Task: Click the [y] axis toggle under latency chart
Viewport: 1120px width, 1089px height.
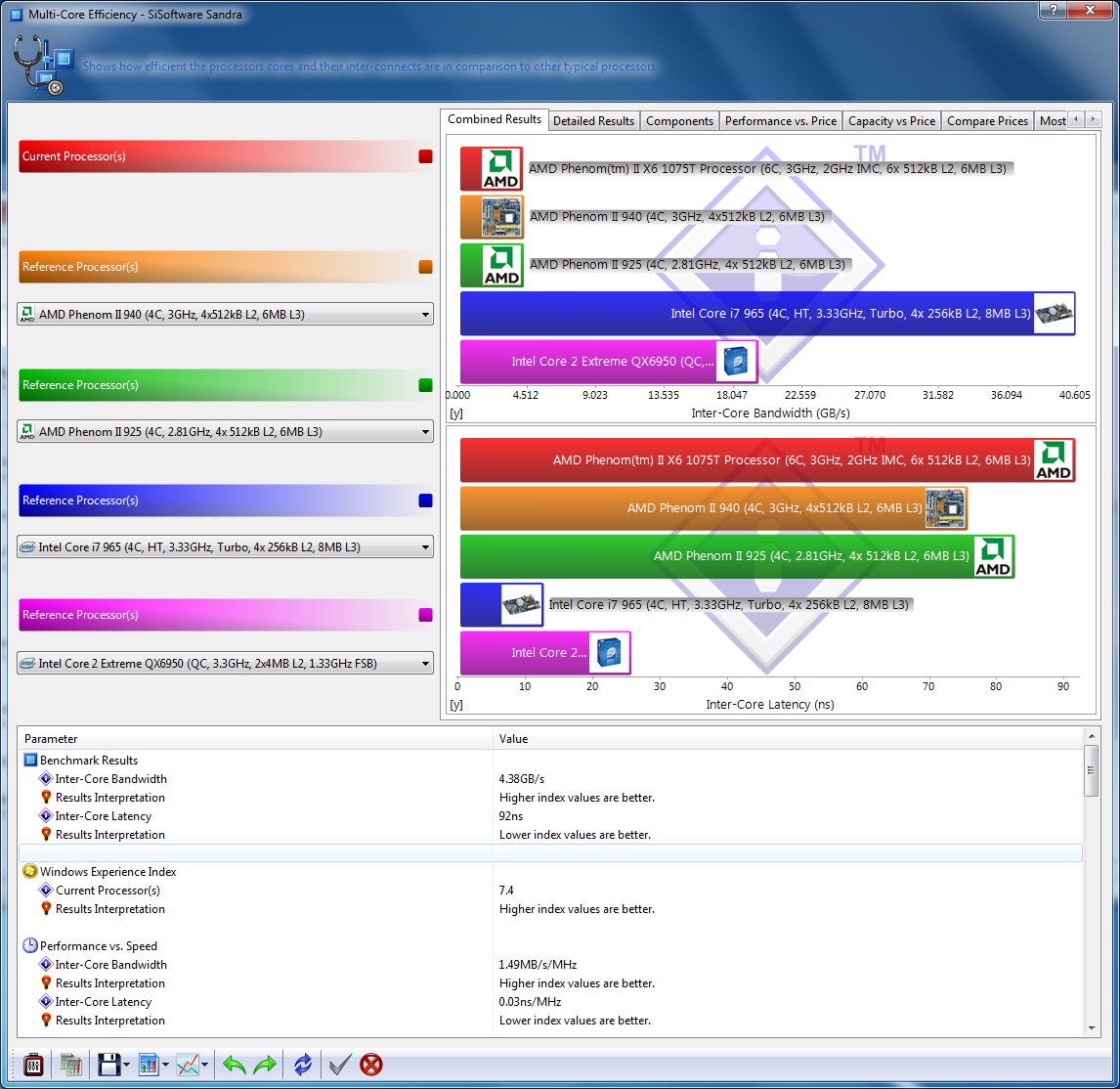Action: click(x=455, y=705)
